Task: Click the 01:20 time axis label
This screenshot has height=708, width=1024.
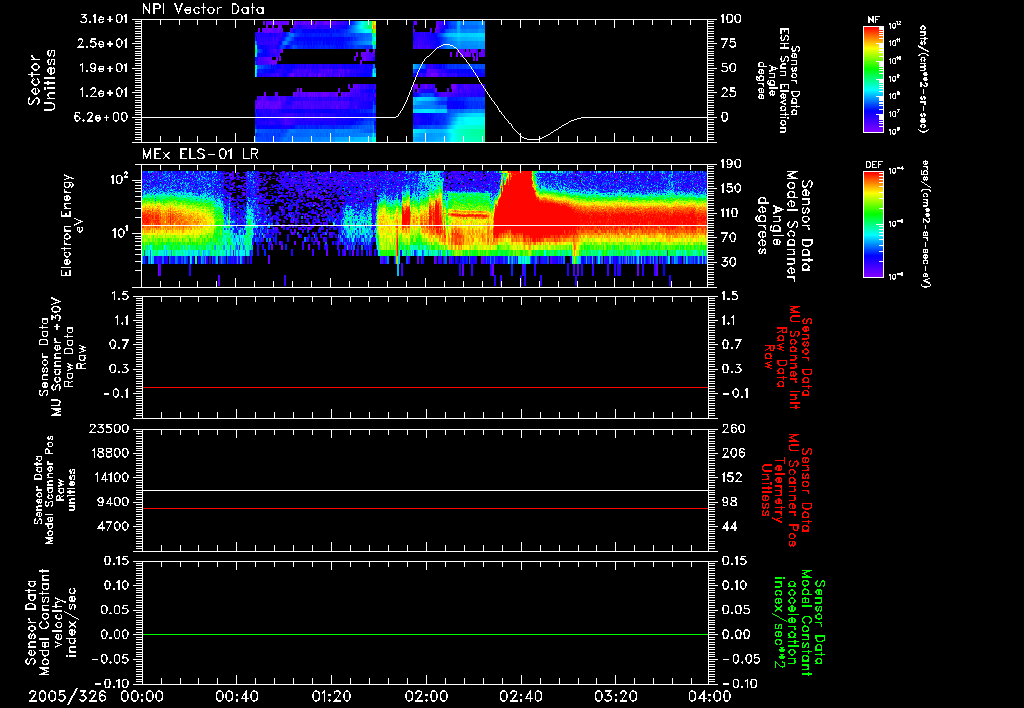Action: 331,696
